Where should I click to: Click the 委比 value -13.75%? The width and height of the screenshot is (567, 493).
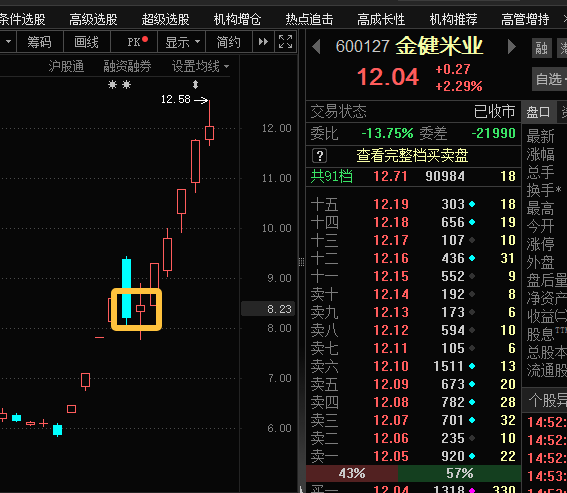pos(387,133)
